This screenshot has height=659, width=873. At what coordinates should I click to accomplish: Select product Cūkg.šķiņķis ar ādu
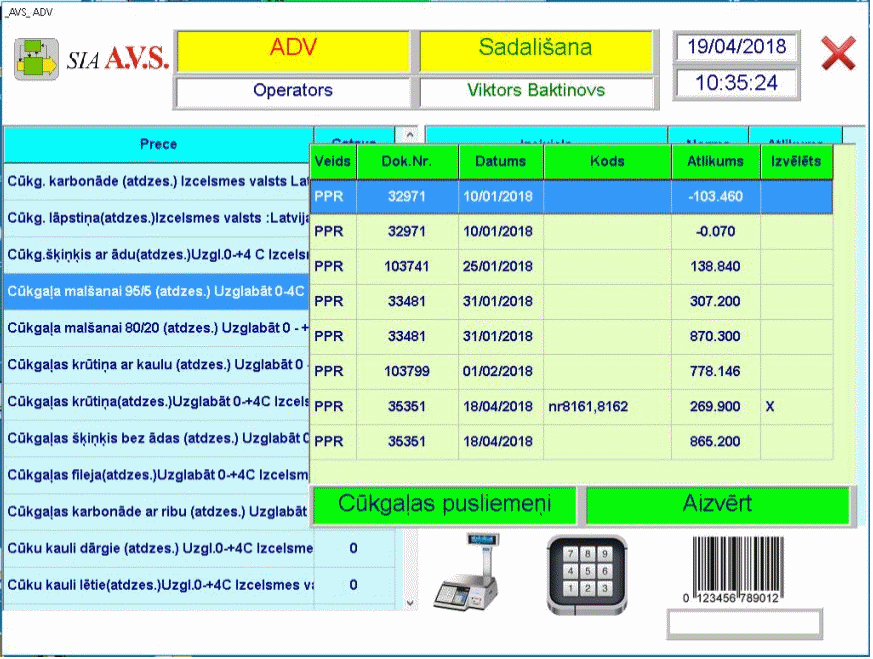click(156, 255)
